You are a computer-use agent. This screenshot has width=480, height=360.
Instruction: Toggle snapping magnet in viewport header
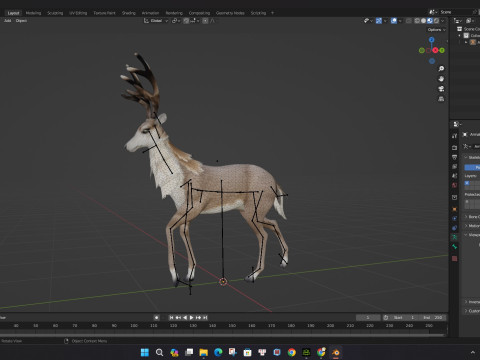click(x=186, y=21)
